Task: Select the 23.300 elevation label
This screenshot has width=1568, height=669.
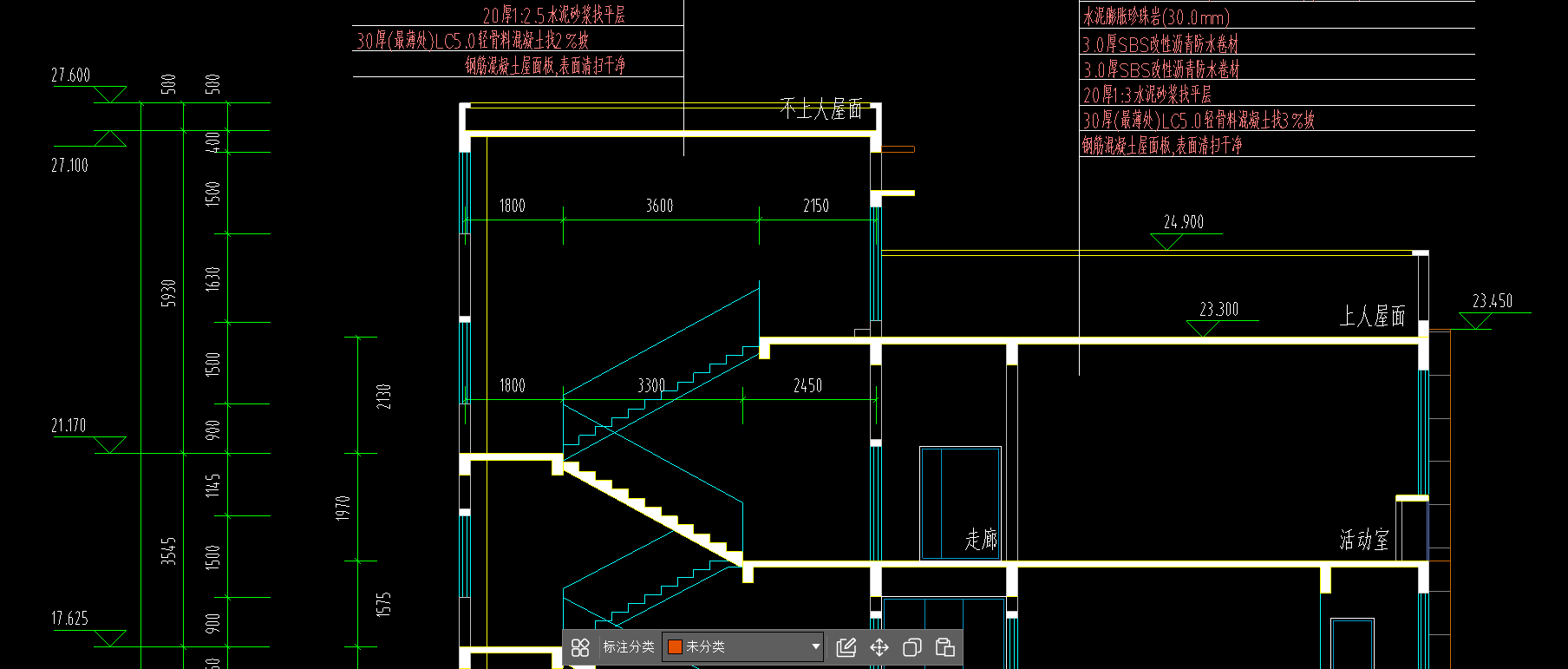Action: [x=1218, y=310]
